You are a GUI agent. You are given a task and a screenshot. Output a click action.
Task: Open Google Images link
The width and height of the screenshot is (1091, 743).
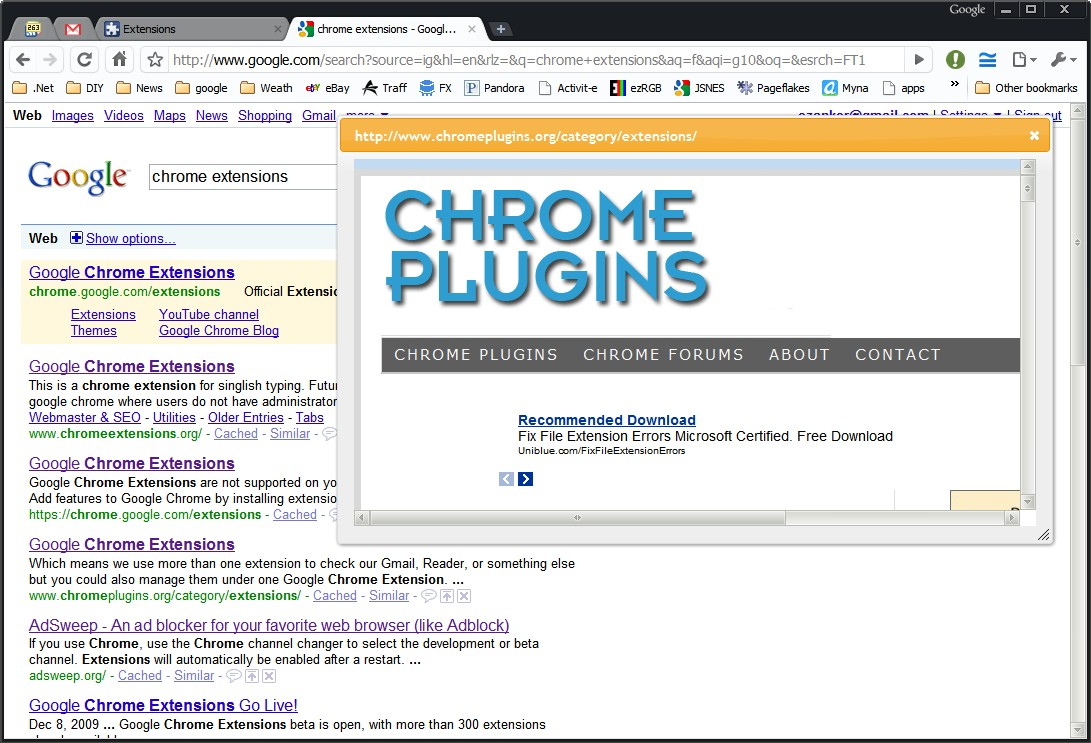tap(72, 115)
